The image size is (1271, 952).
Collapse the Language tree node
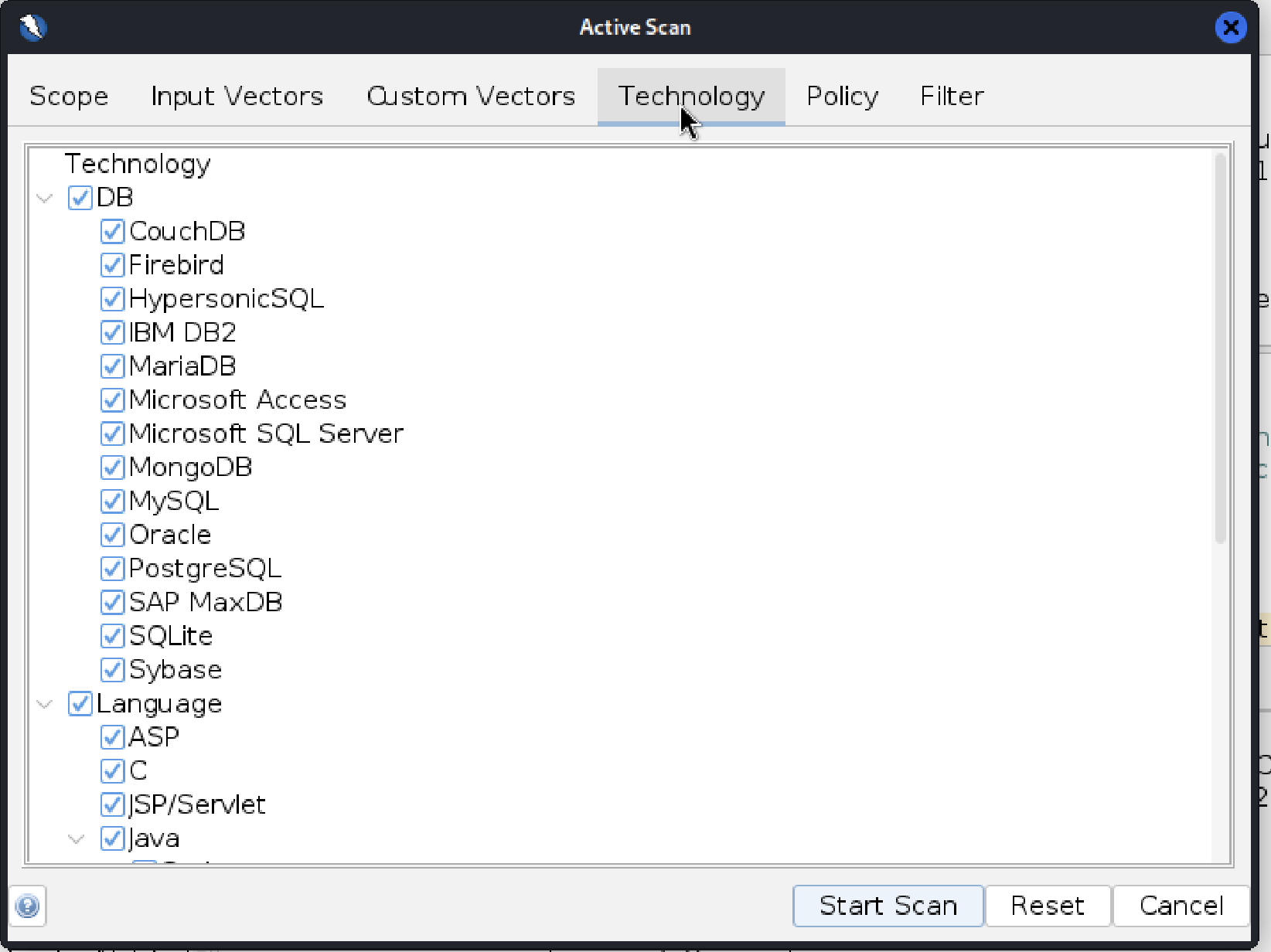[45, 704]
